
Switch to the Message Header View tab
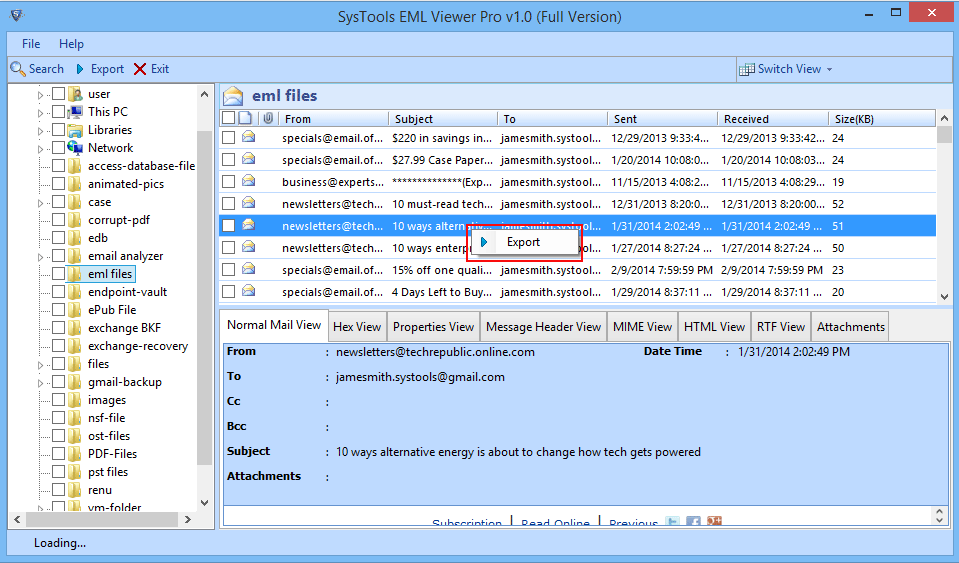pos(543,327)
